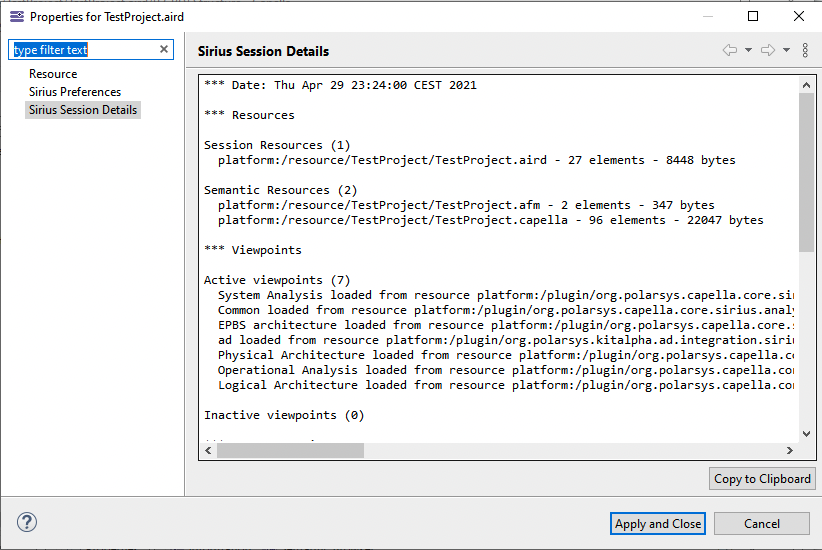The image size is (822, 550).
Task: Click the Help question mark icon
Action: click(27, 523)
